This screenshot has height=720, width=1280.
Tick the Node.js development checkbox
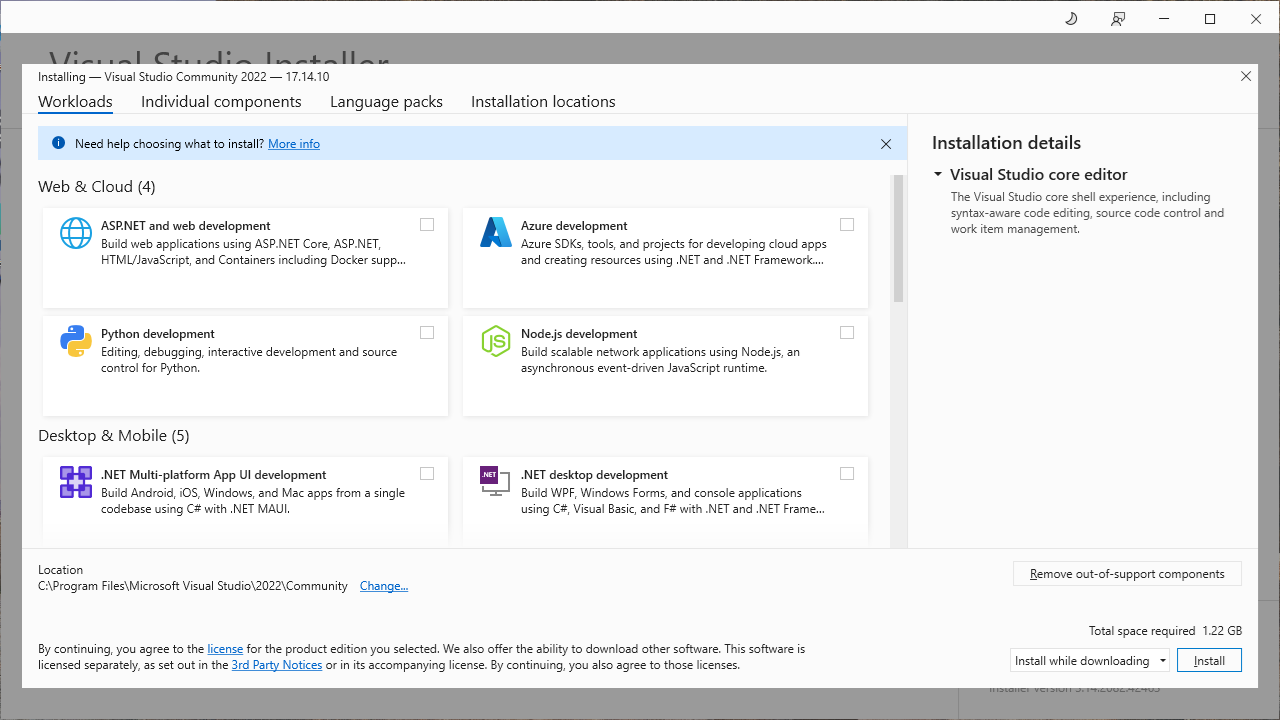click(847, 332)
